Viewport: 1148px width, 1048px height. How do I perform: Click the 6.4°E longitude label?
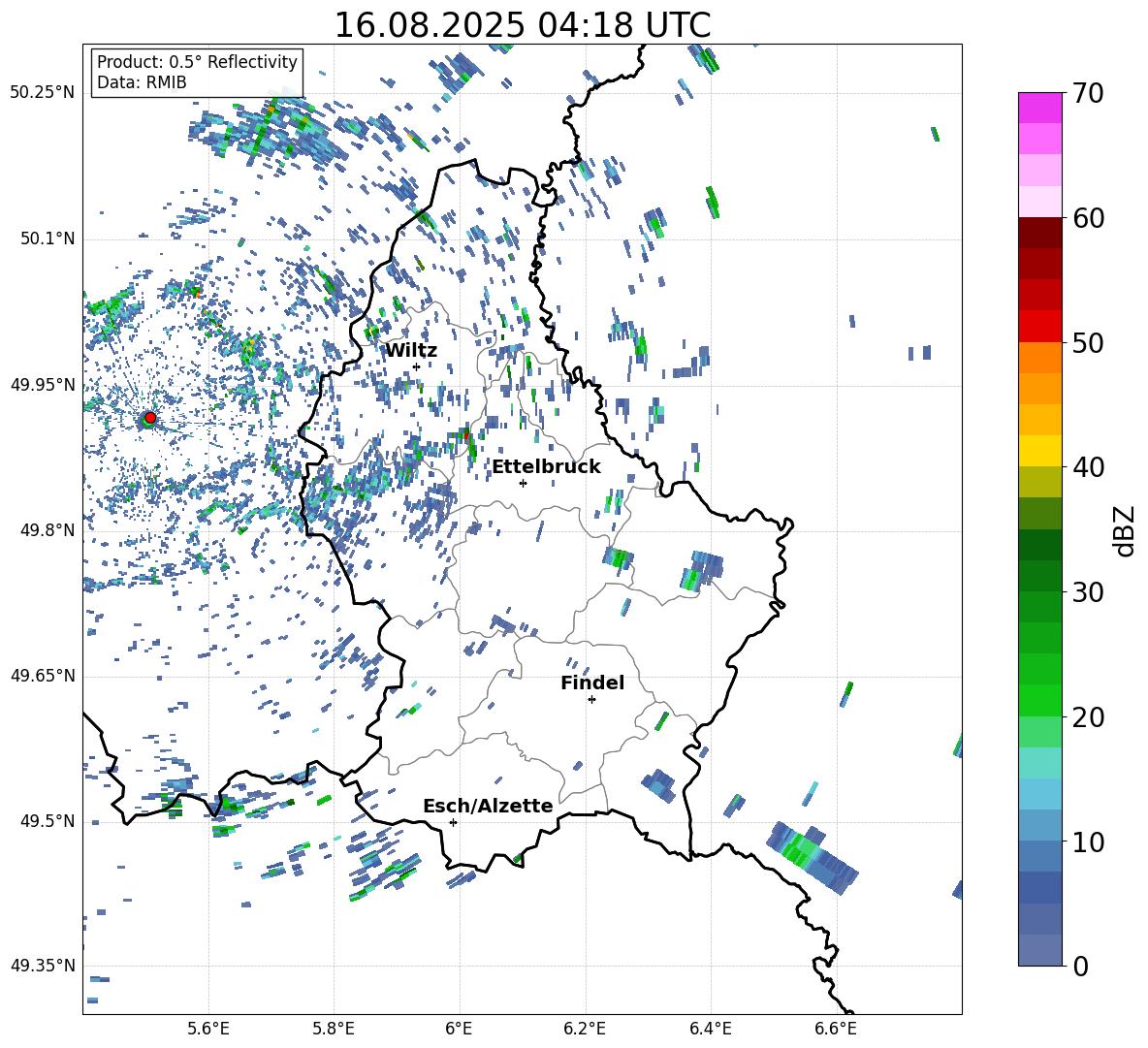click(710, 1029)
